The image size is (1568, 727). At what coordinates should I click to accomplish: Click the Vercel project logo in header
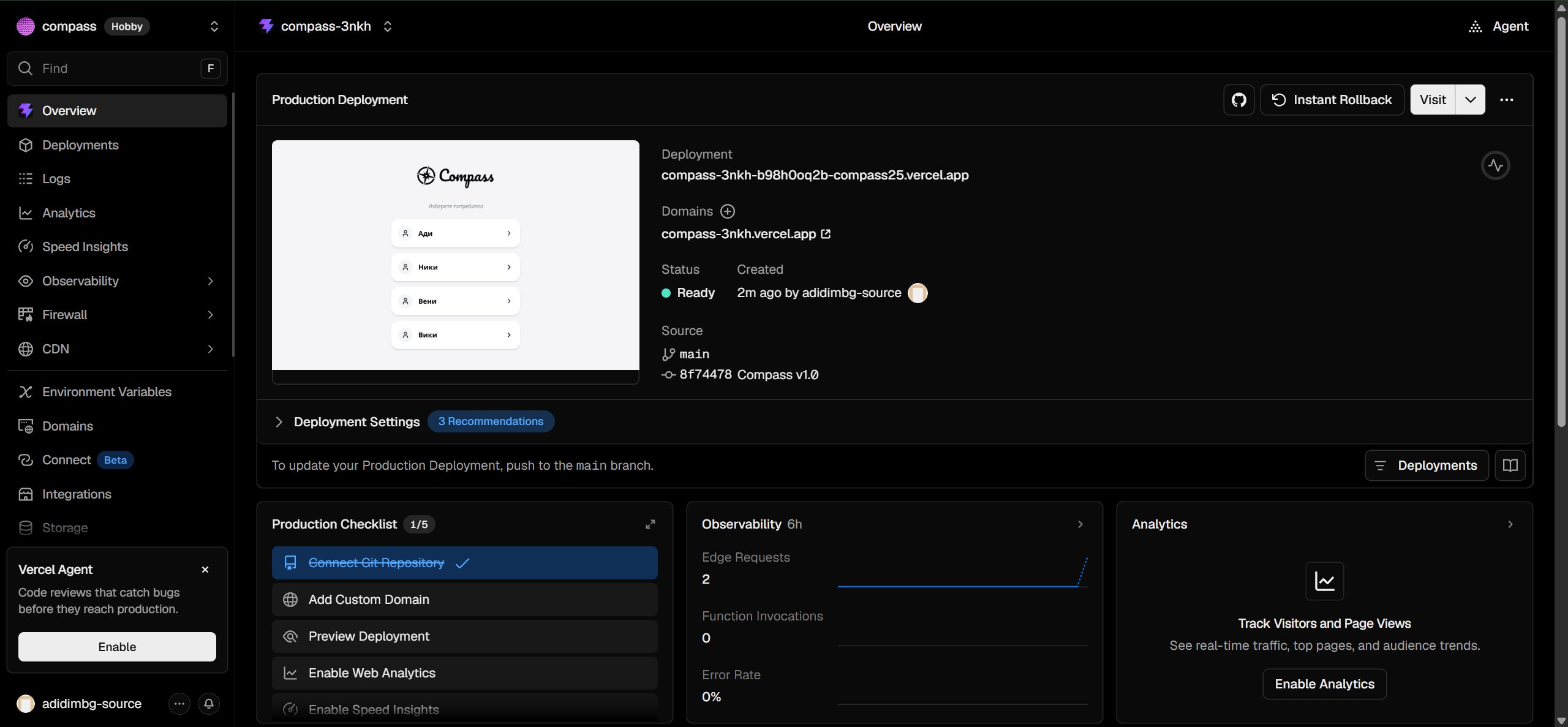266,26
